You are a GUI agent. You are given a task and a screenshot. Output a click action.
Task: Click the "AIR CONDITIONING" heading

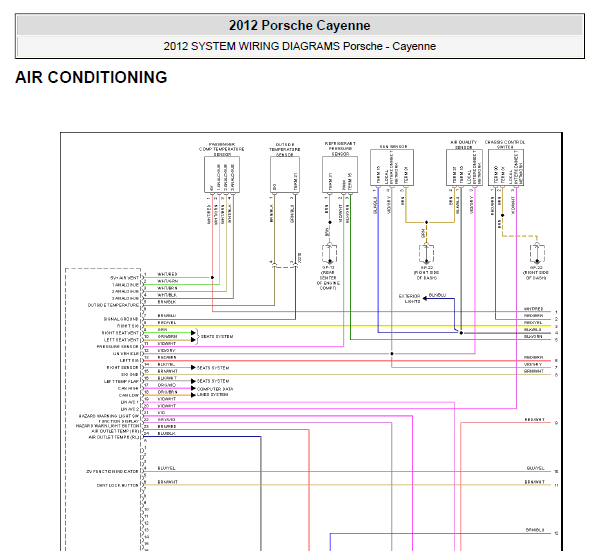[x=91, y=77]
